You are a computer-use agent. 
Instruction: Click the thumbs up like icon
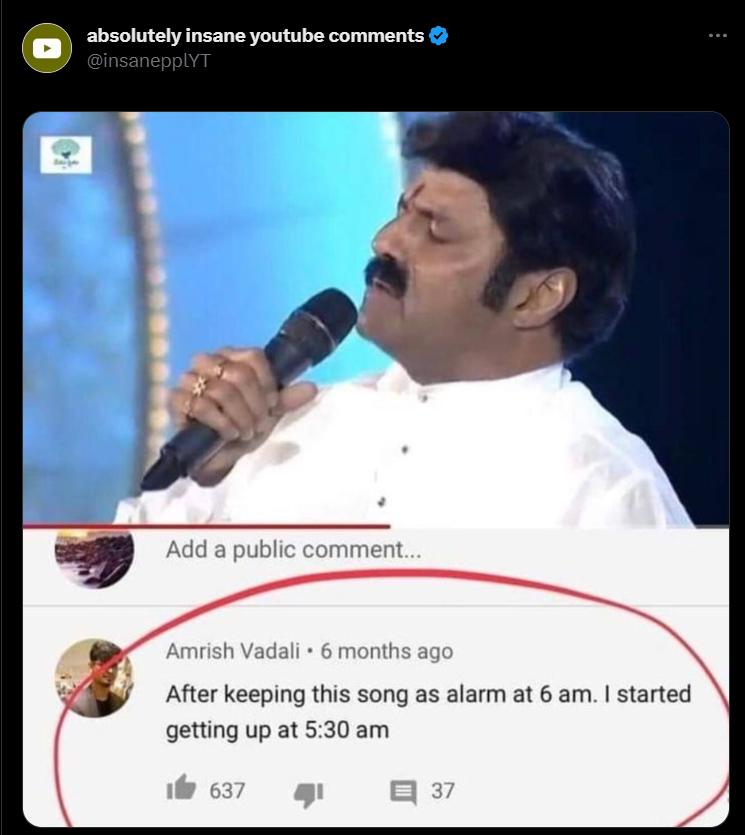point(181,788)
